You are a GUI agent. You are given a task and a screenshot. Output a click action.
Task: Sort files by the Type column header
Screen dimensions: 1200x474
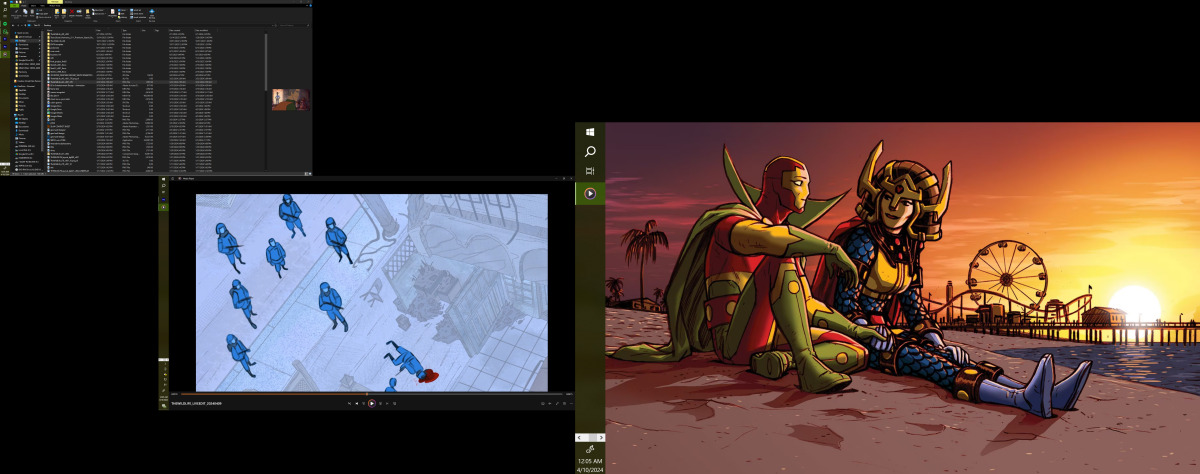125,30
